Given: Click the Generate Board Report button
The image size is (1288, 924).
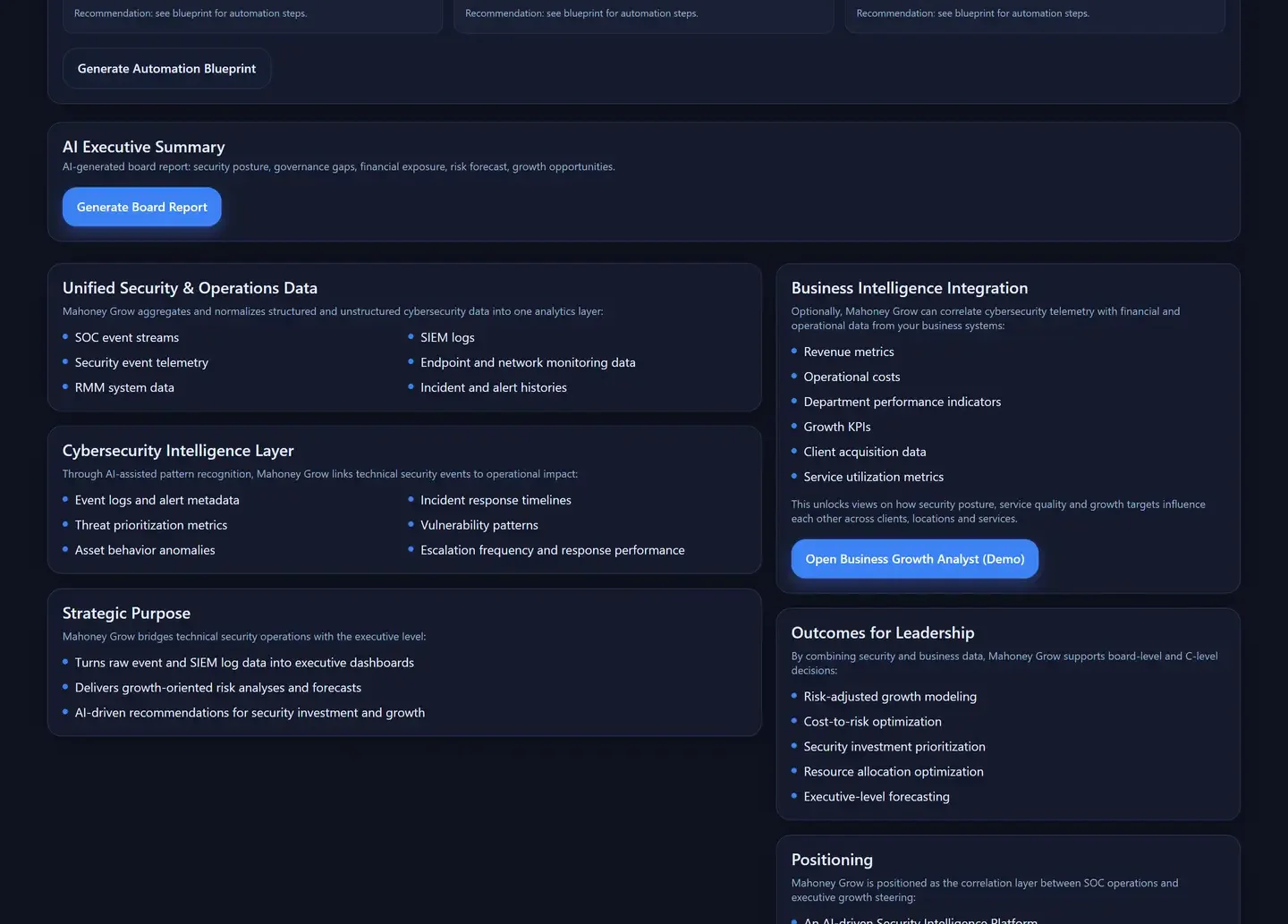Looking at the screenshot, I should [x=141, y=207].
